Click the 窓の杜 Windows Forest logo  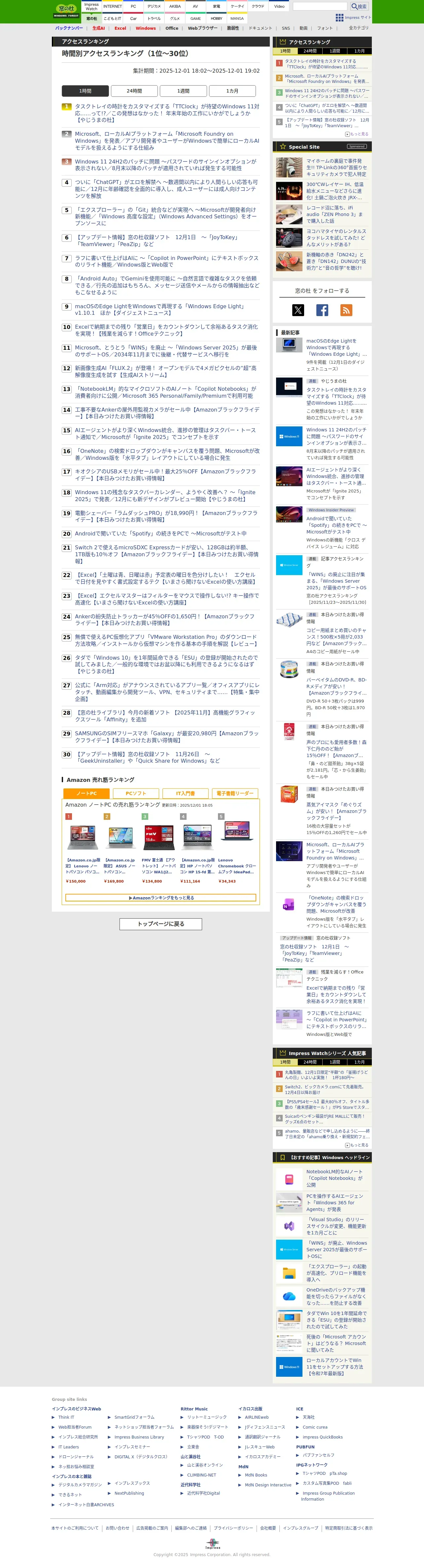point(66,12)
